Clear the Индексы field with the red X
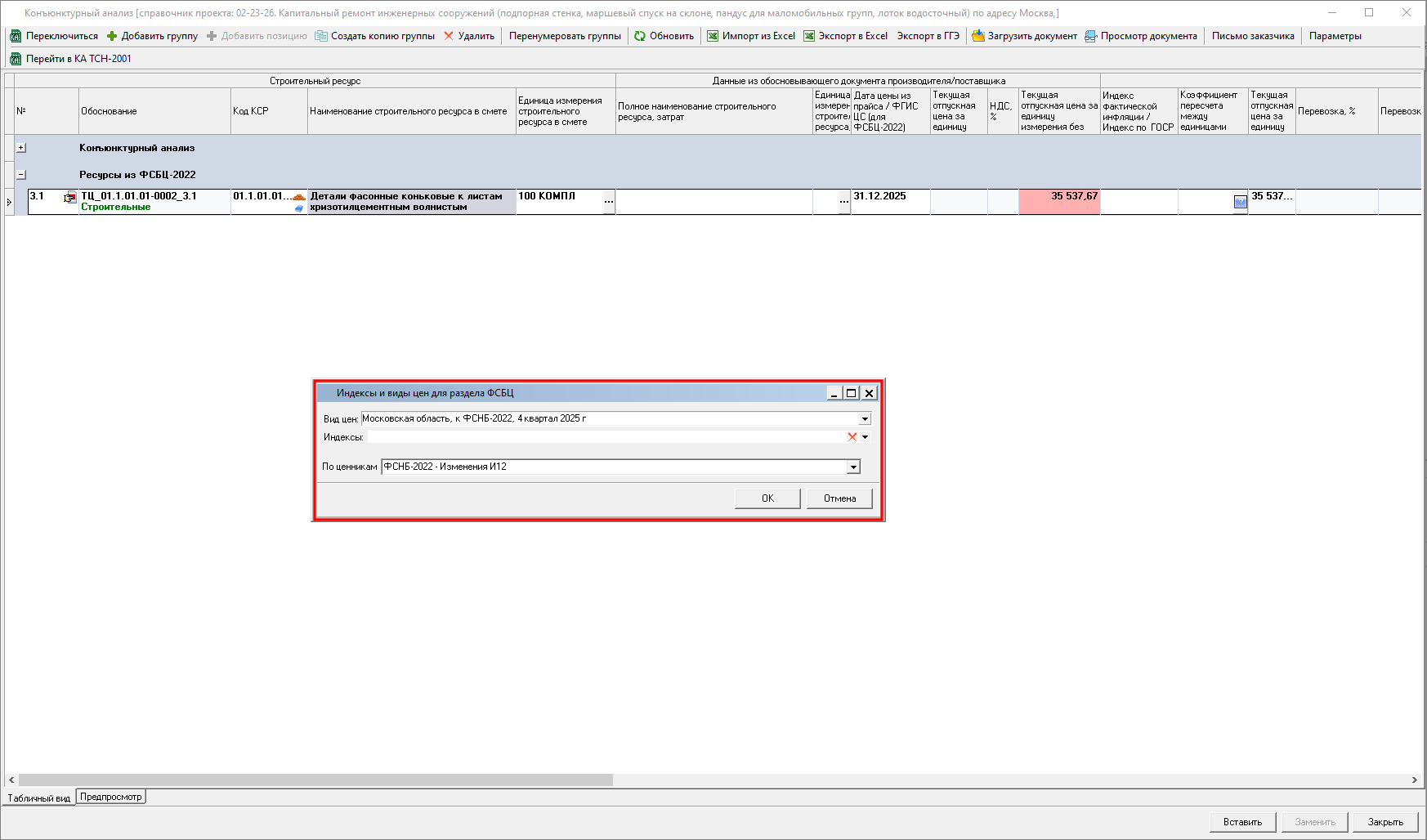 pos(852,437)
